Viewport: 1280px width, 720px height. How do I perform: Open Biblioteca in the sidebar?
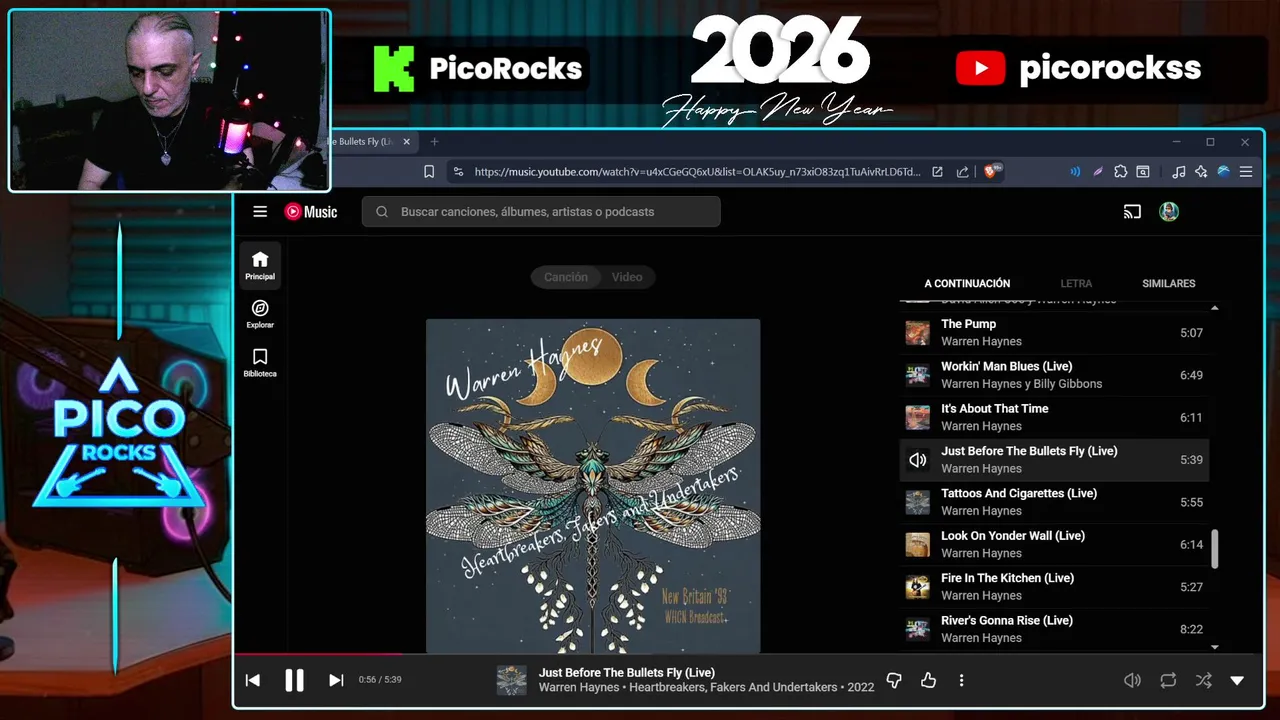tap(260, 362)
